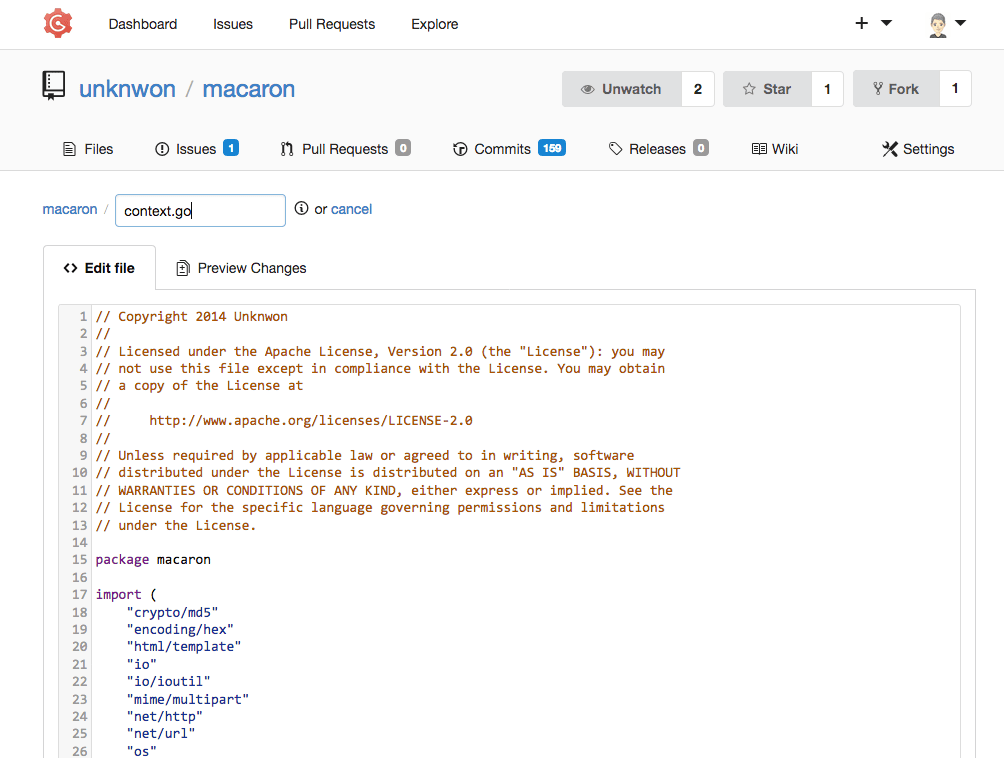This screenshot has width=1004, height=758.
Task: Open the Releases tag section
Action: tap(657, 149)
